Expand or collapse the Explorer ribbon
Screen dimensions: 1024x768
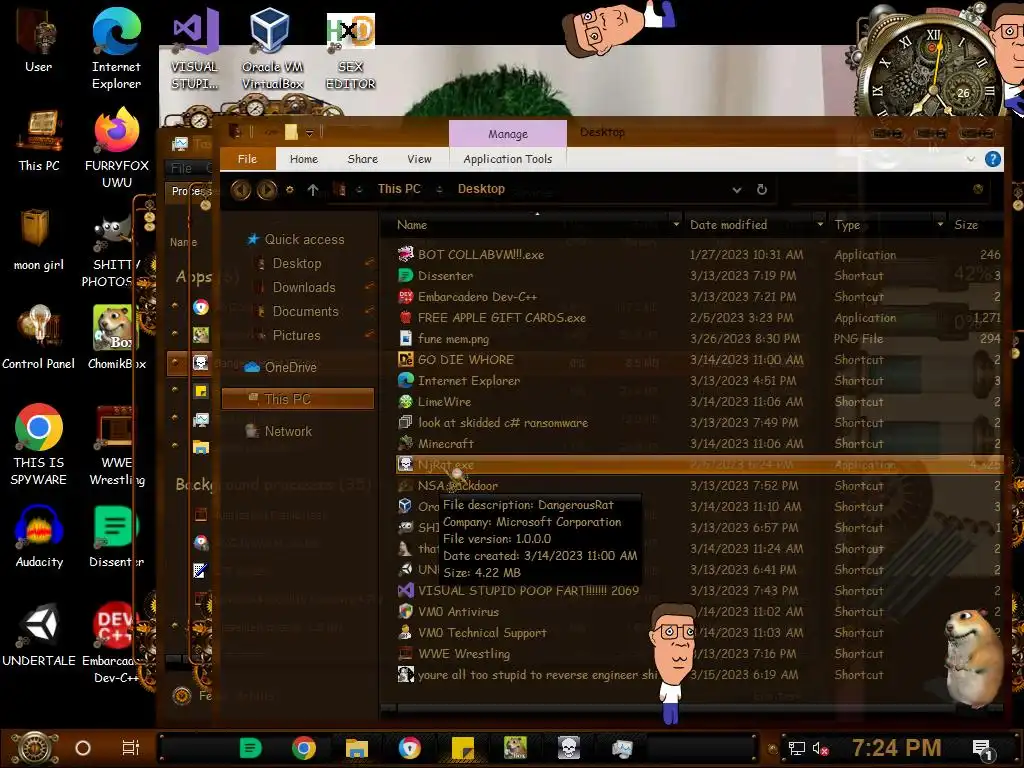click(970, 159)
